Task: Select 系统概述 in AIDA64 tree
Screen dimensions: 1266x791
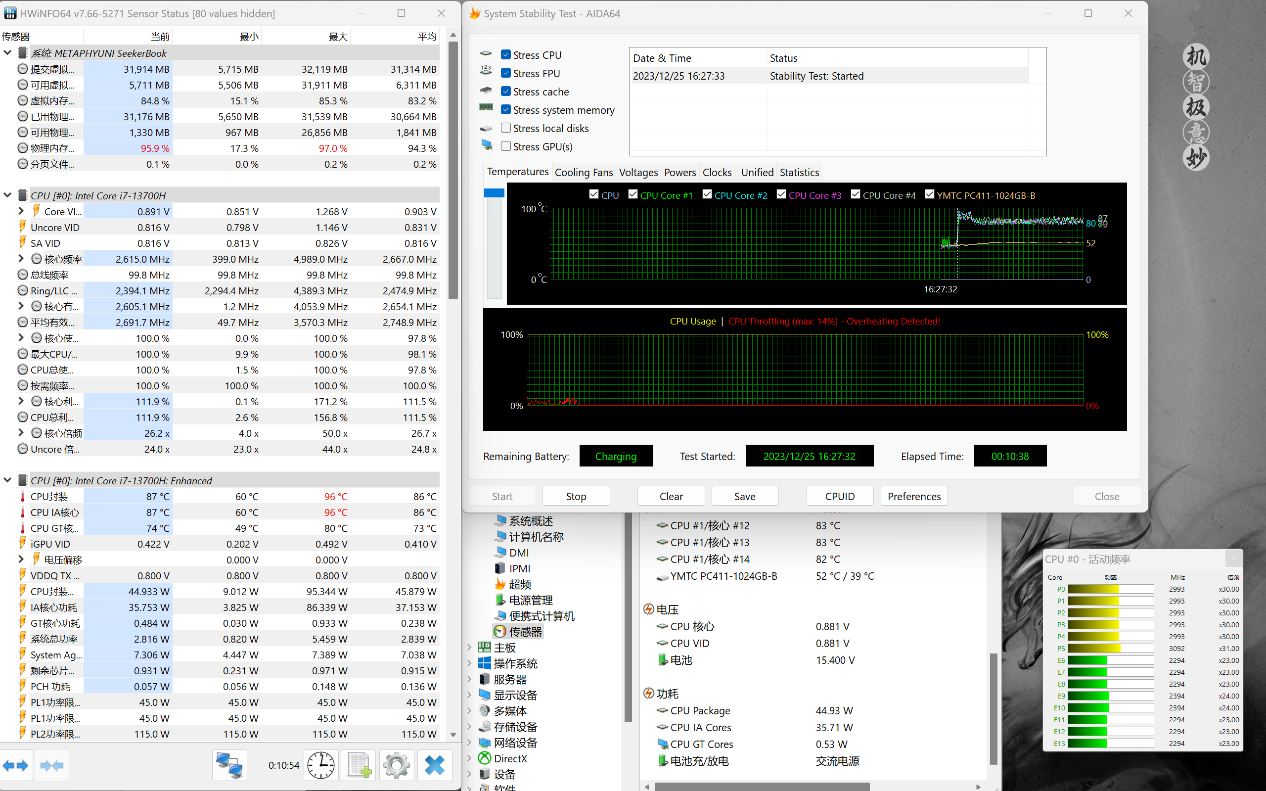Action: coord(530,521)
